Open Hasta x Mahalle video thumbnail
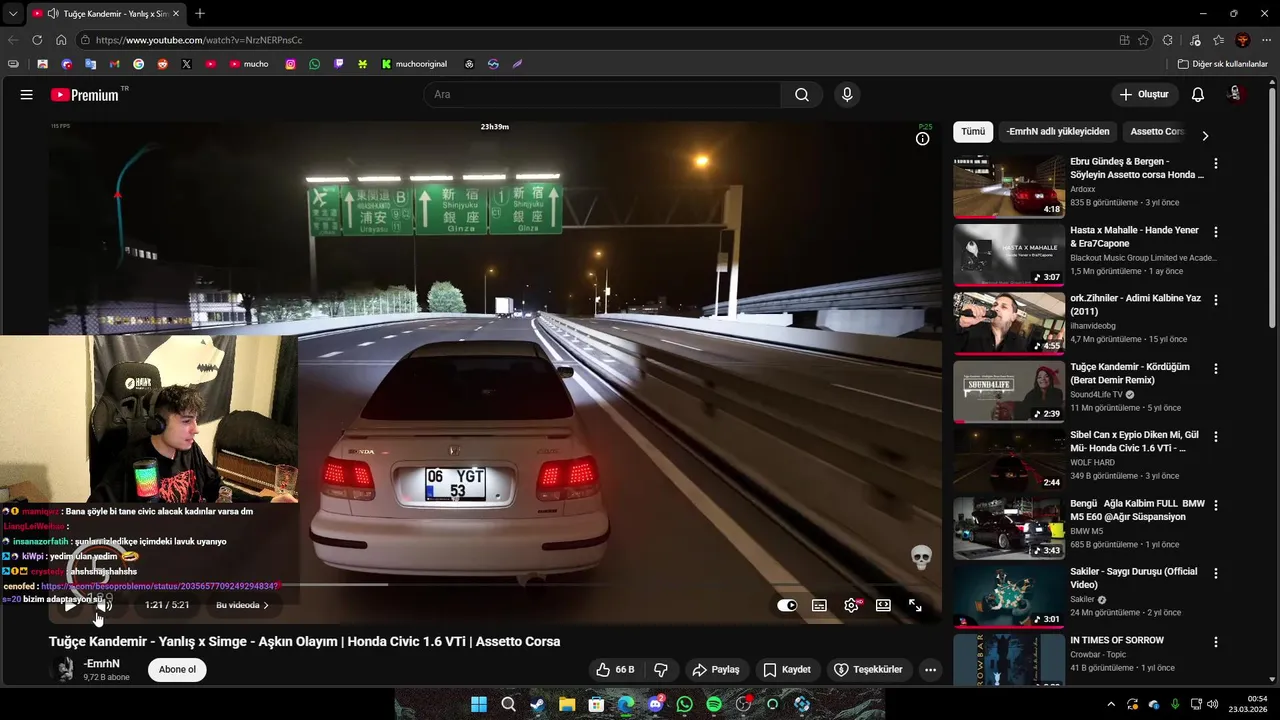This screenshot has height=720, width=1280. tap(1009, 255)
